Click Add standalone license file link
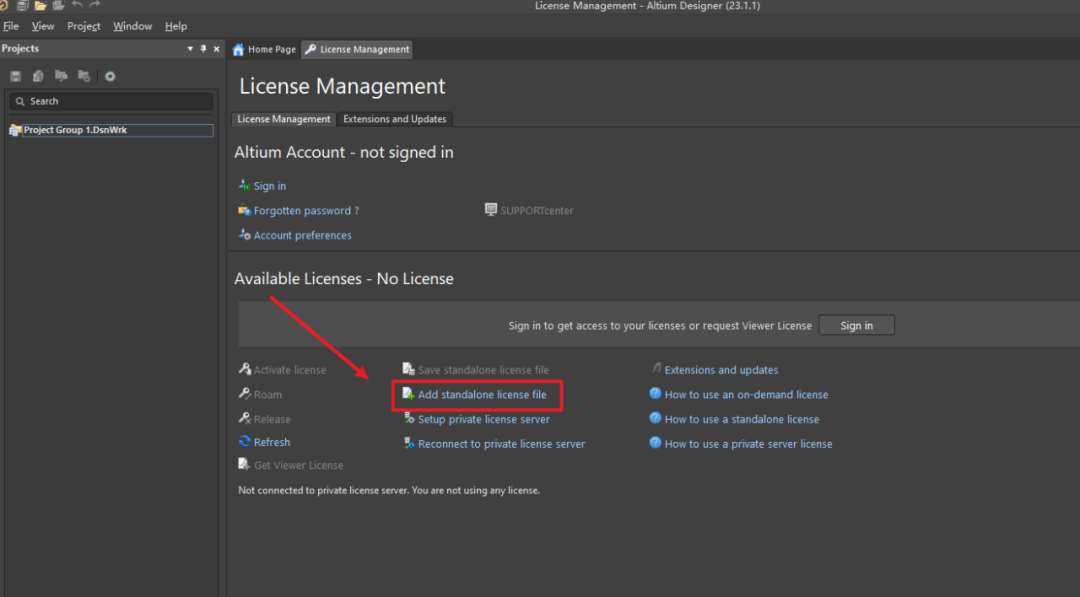The height and width of the screenshot is (597, 1080). tap(481, 395)
